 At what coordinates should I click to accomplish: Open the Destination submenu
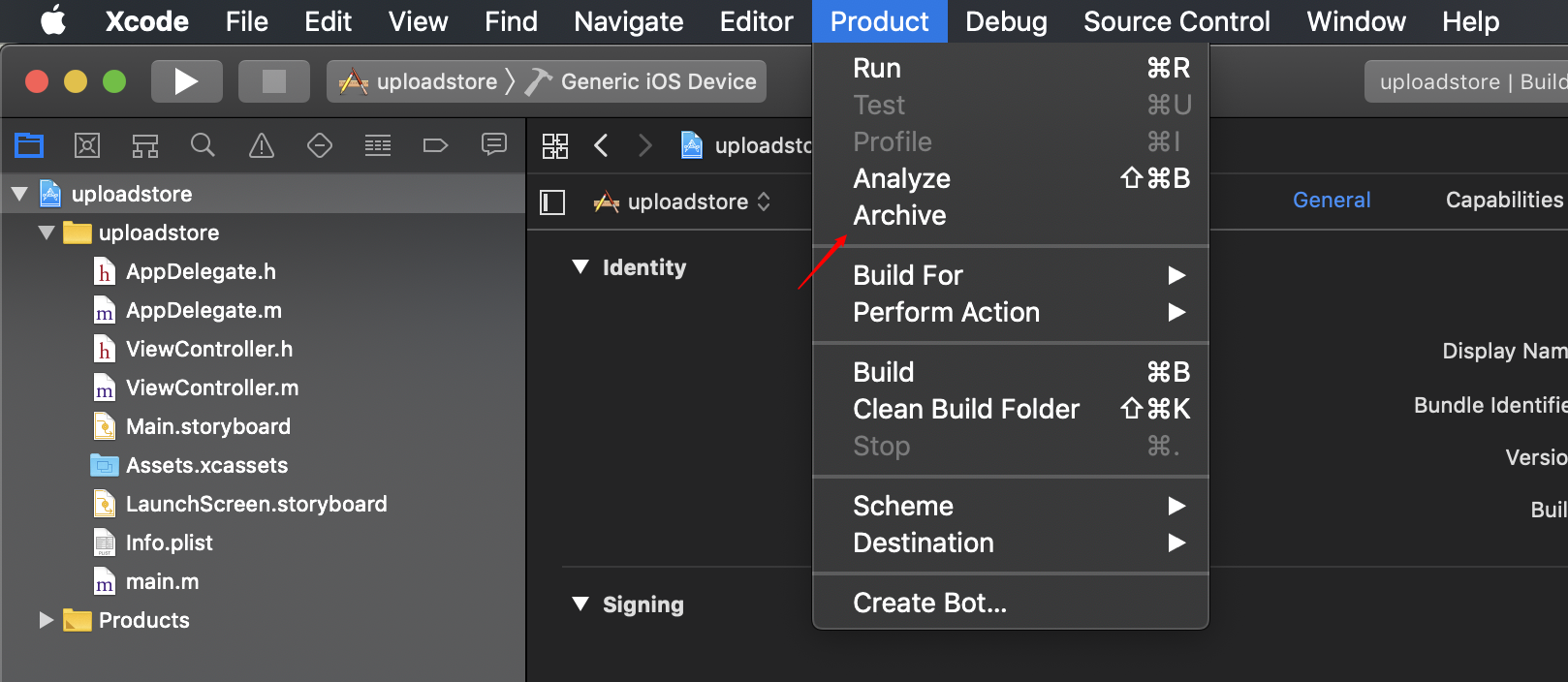coord(1011,542)
